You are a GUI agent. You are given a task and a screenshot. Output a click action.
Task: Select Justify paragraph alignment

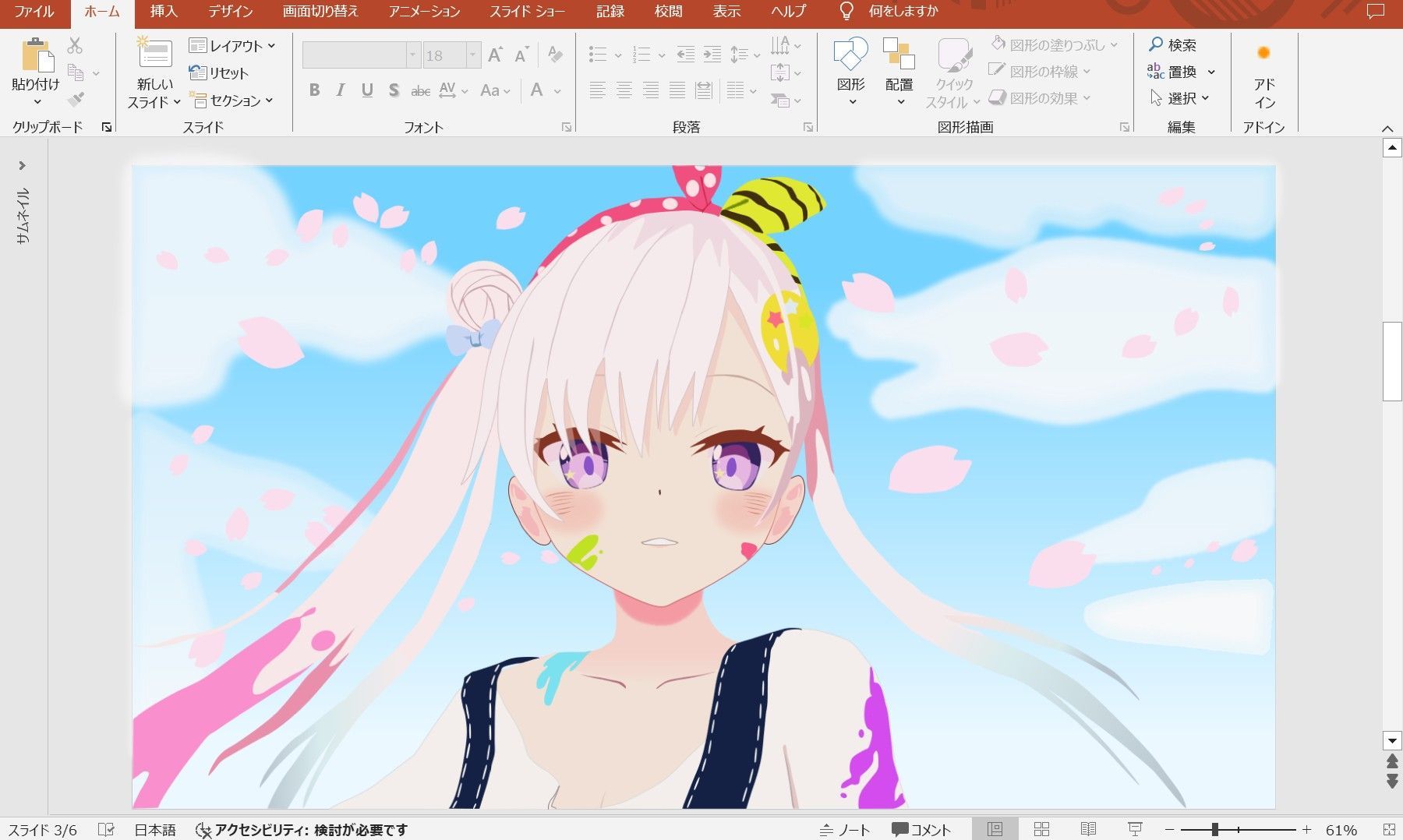pyautogui.click(x=677, y=90)
